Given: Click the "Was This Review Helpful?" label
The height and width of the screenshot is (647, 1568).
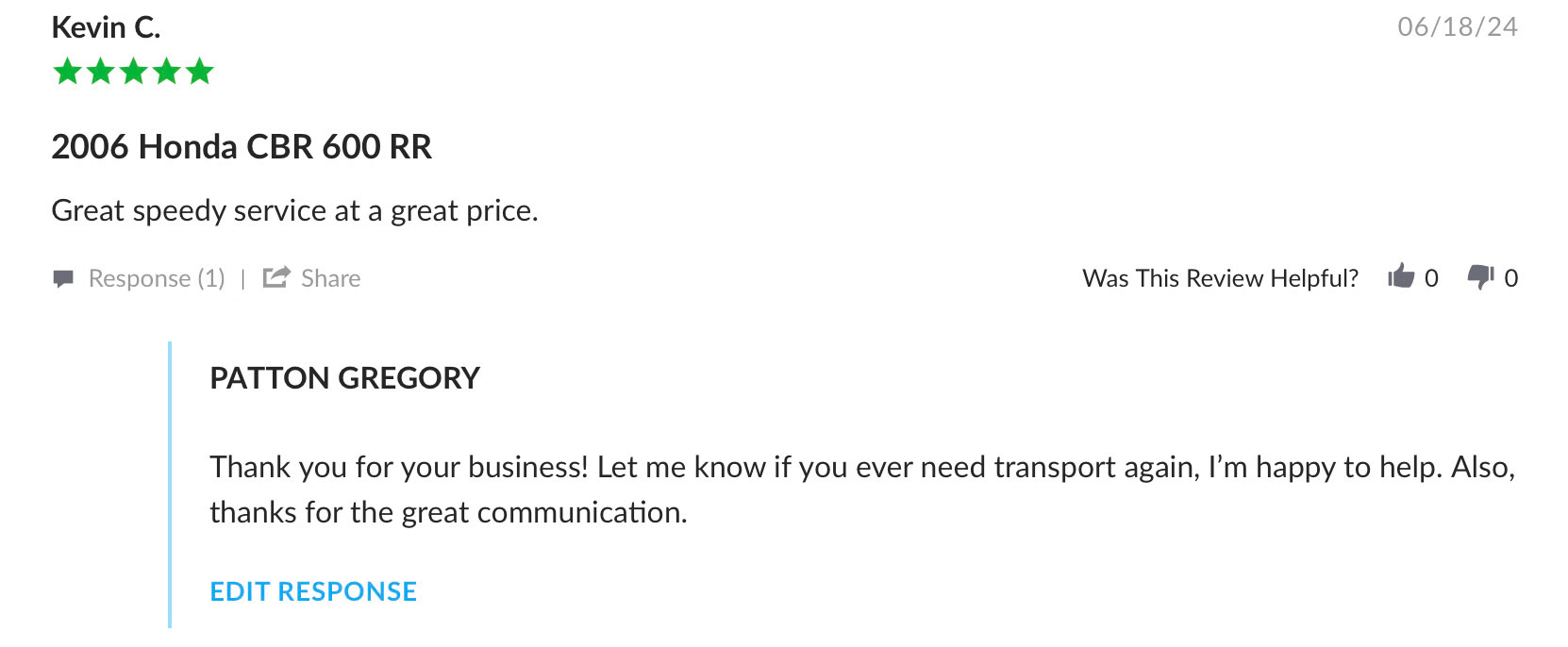Looking at the screenshot, I should pos(1220,278).
